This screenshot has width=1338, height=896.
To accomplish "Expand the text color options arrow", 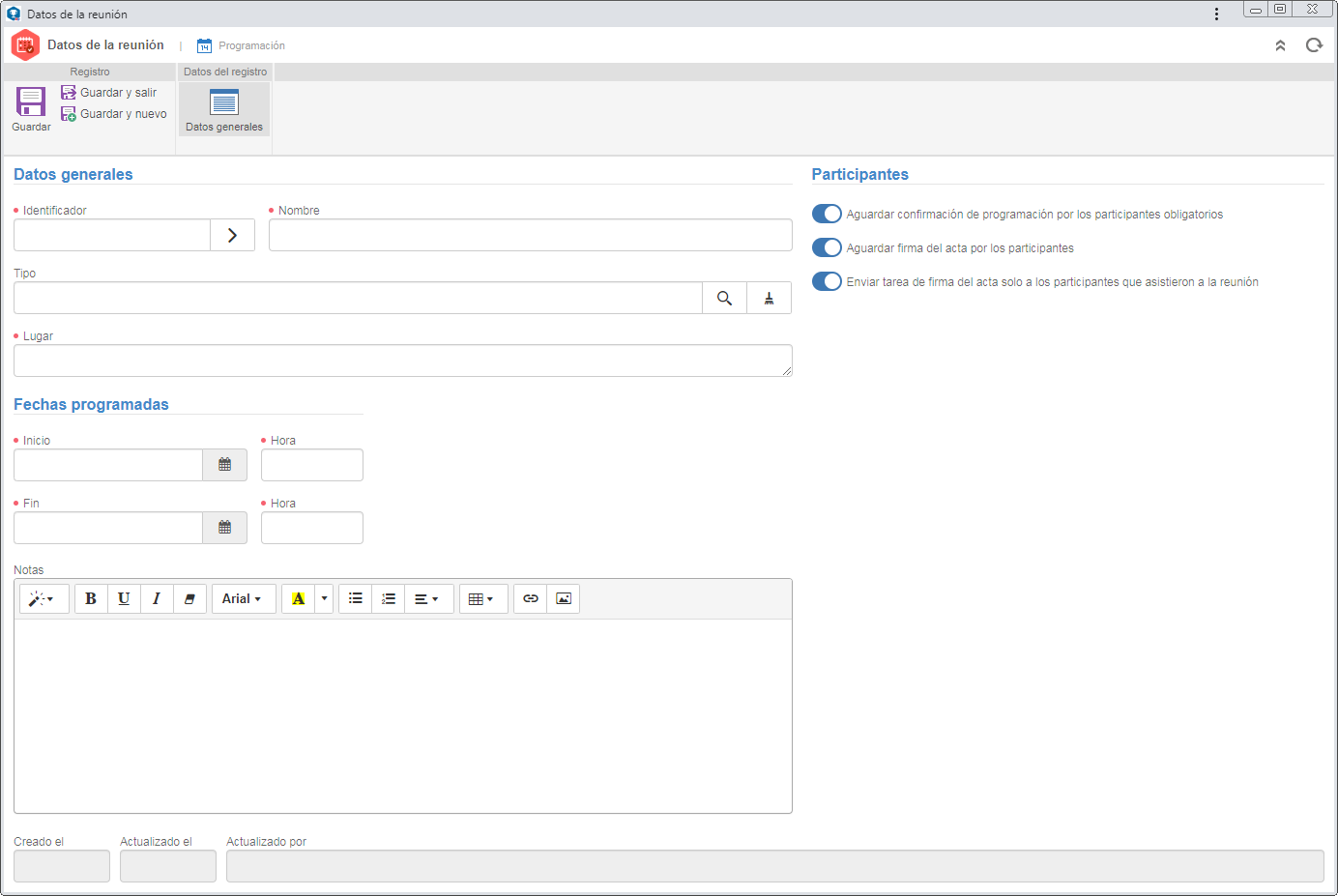I will click(x=325, y=599).
